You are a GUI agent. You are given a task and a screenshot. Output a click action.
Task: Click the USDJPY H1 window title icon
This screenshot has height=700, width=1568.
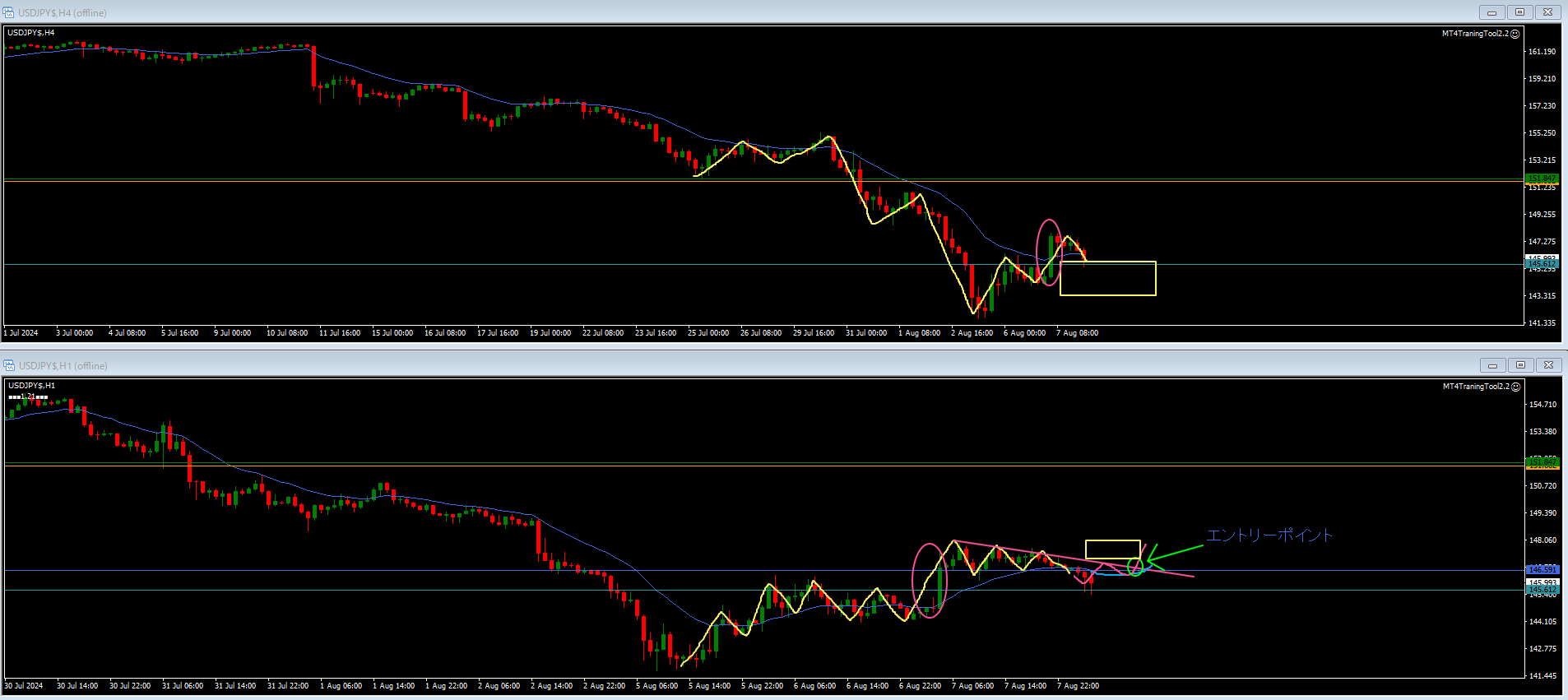click(9, 365)
